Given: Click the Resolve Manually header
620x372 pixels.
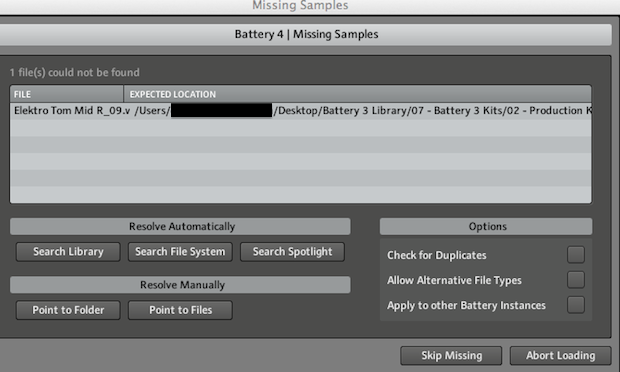Looking at the screenshot, I should tap(180, 285).
